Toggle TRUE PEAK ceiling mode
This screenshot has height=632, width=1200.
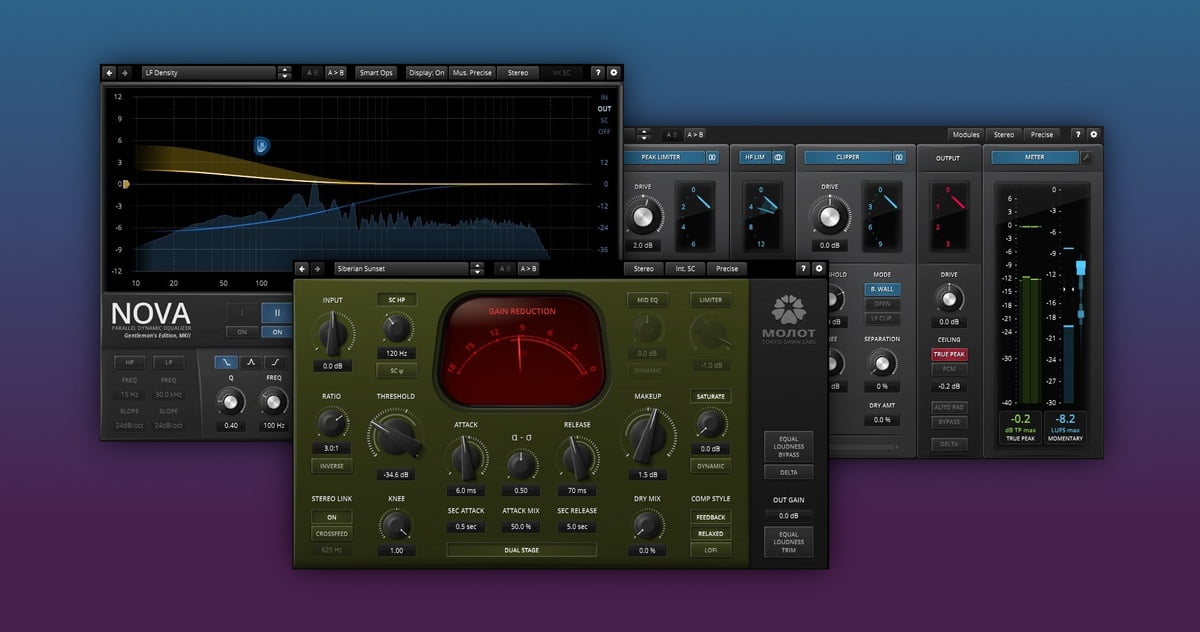pos(949,354)
